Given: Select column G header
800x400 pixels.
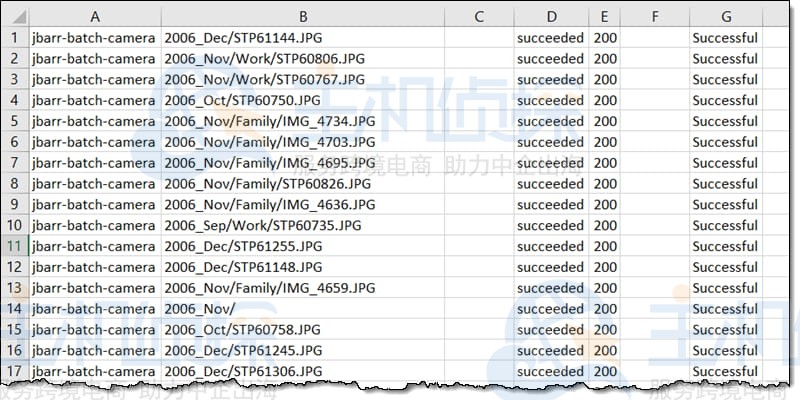Looking at the screenshot, I should (725, 17).
